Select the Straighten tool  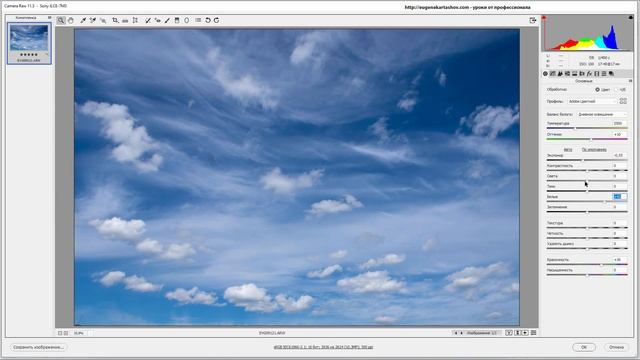pyautogui.click(x=125, y=20)
